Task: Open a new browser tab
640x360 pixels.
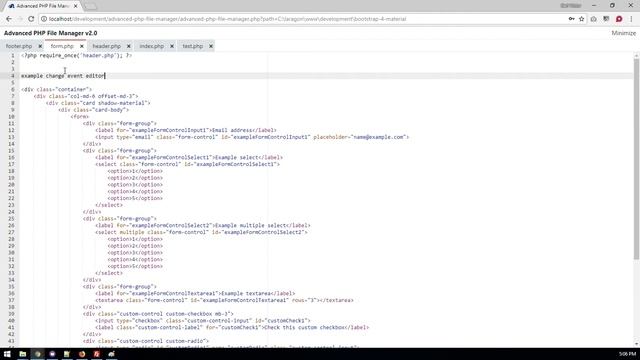Action: pos(91,7)
